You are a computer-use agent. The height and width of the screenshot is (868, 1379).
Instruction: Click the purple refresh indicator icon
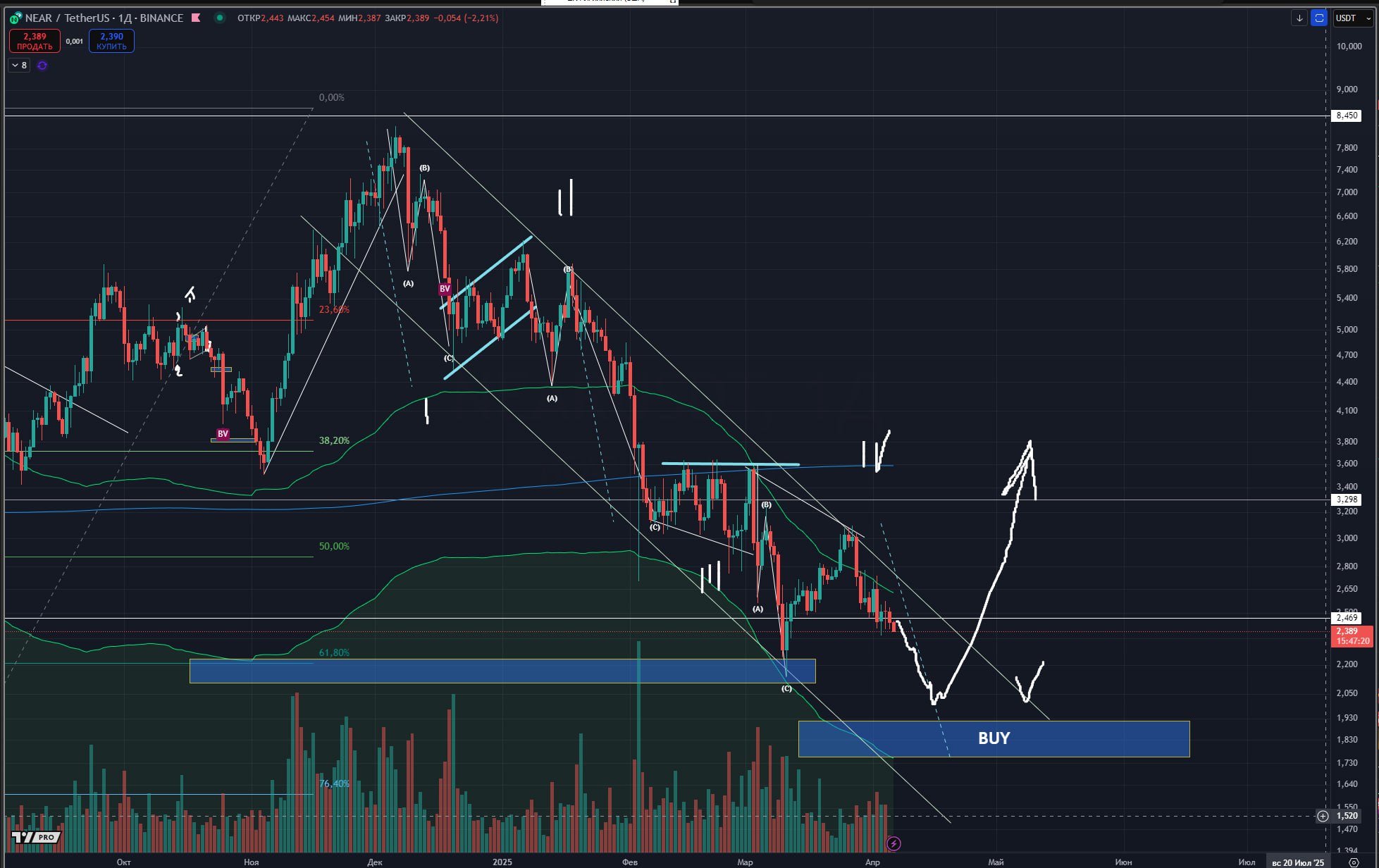[x=42, y=66]
